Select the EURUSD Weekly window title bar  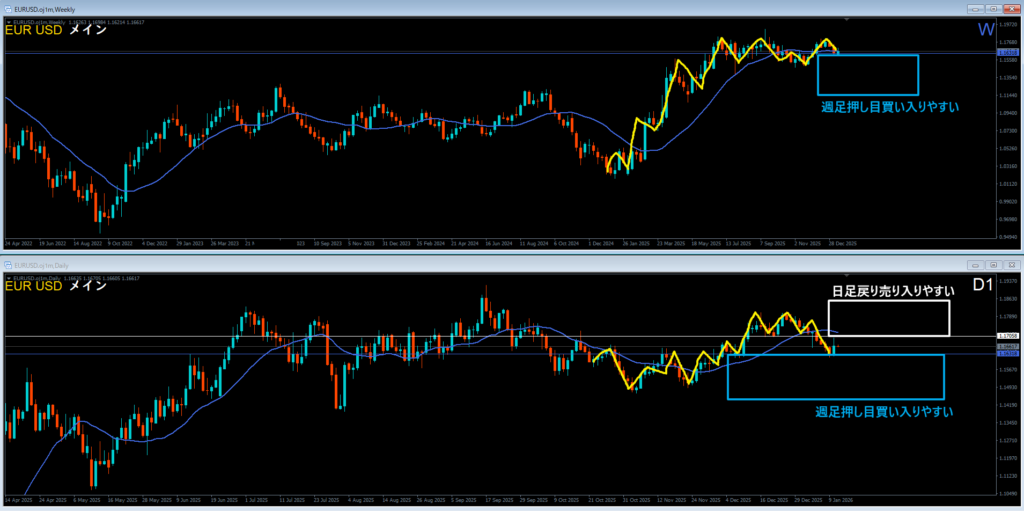(400, 8)
